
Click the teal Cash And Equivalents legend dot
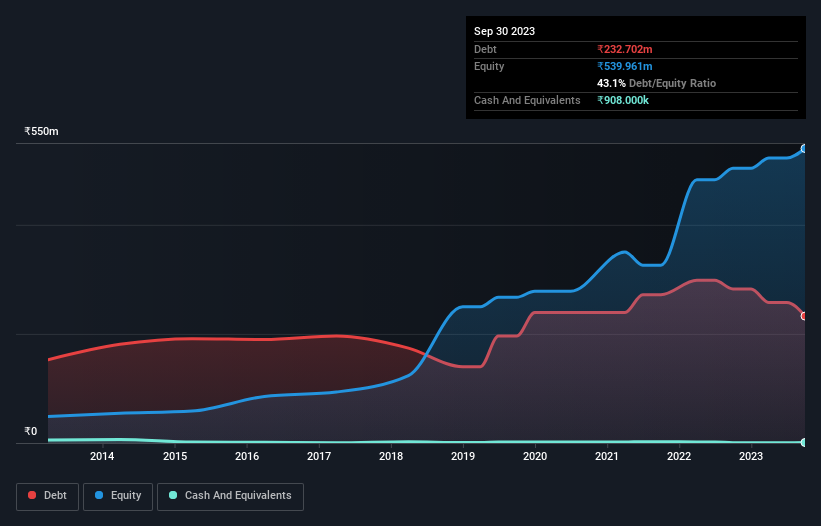tap(173, 495)
